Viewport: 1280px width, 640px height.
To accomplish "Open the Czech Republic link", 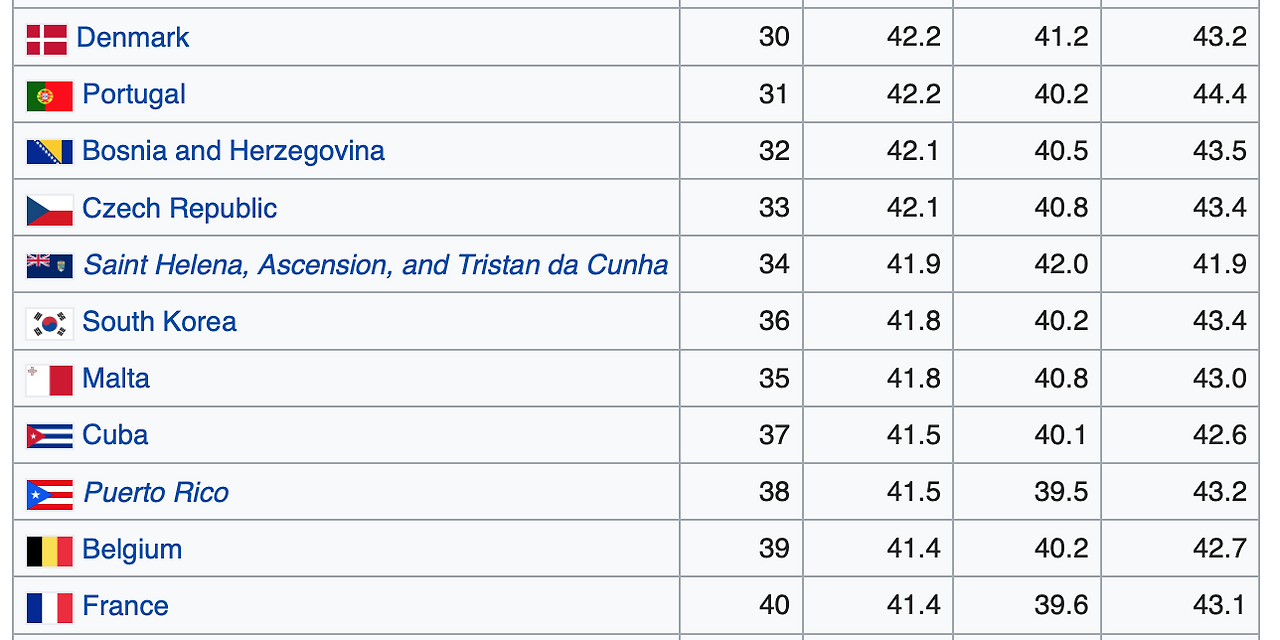I will [179, 209].
